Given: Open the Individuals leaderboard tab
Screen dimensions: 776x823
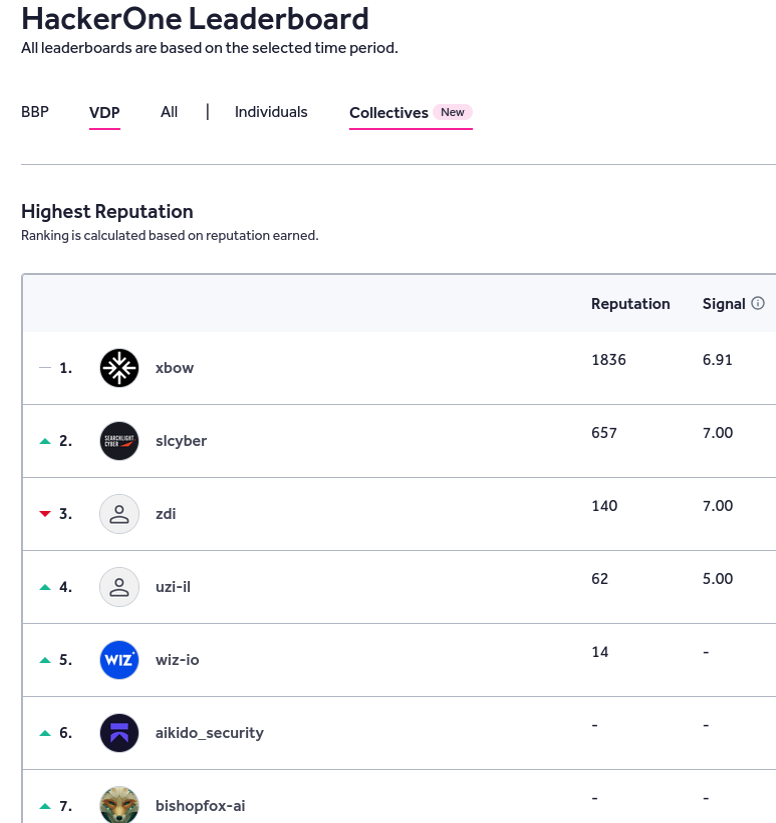Looking at the screenshot, I should coord(271,112).
